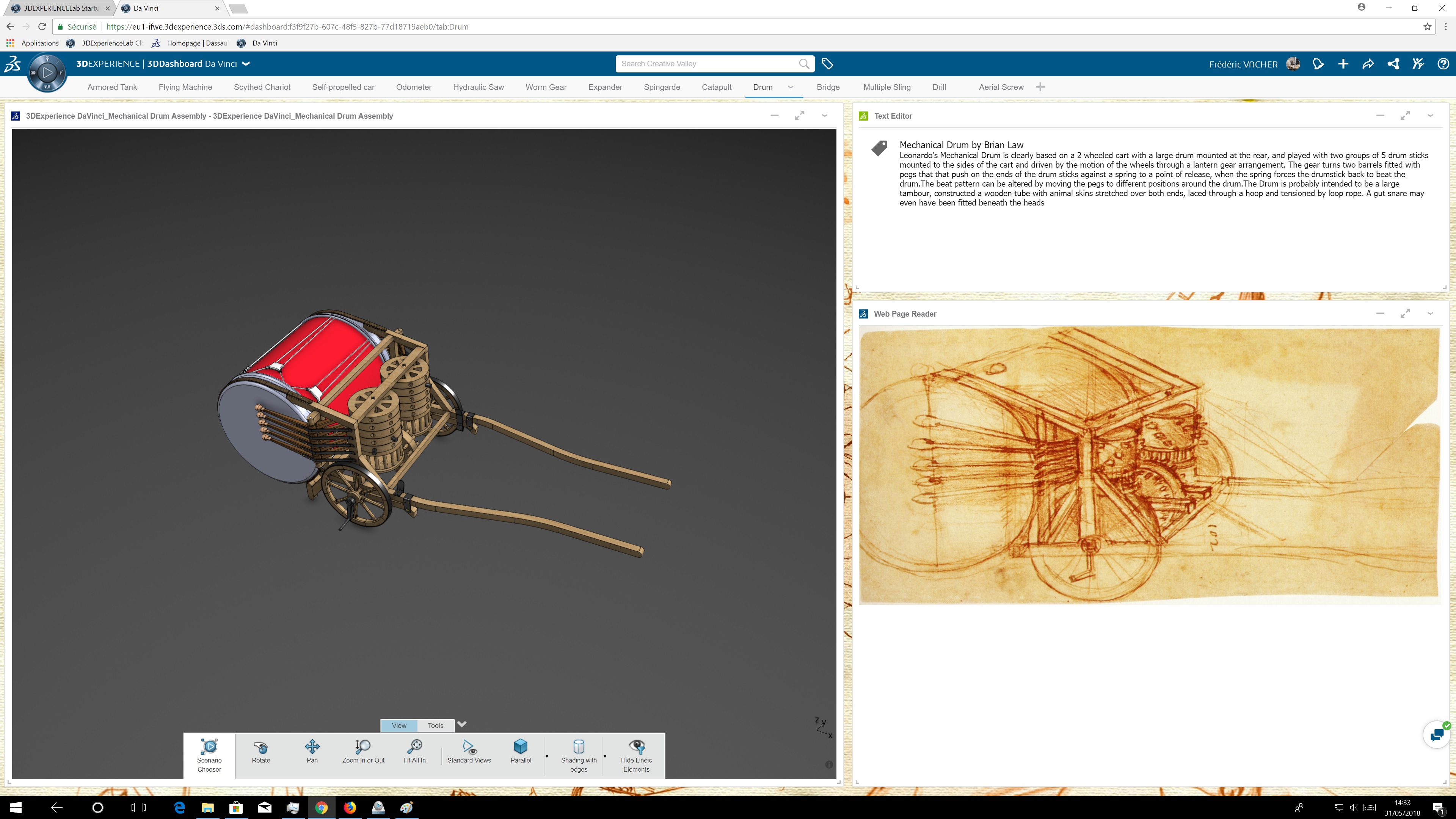
Task: Add new tab with plus button
Action: pos(1040,87)
